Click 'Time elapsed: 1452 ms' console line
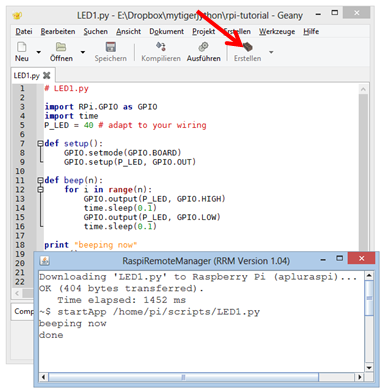 click(122, 300)
